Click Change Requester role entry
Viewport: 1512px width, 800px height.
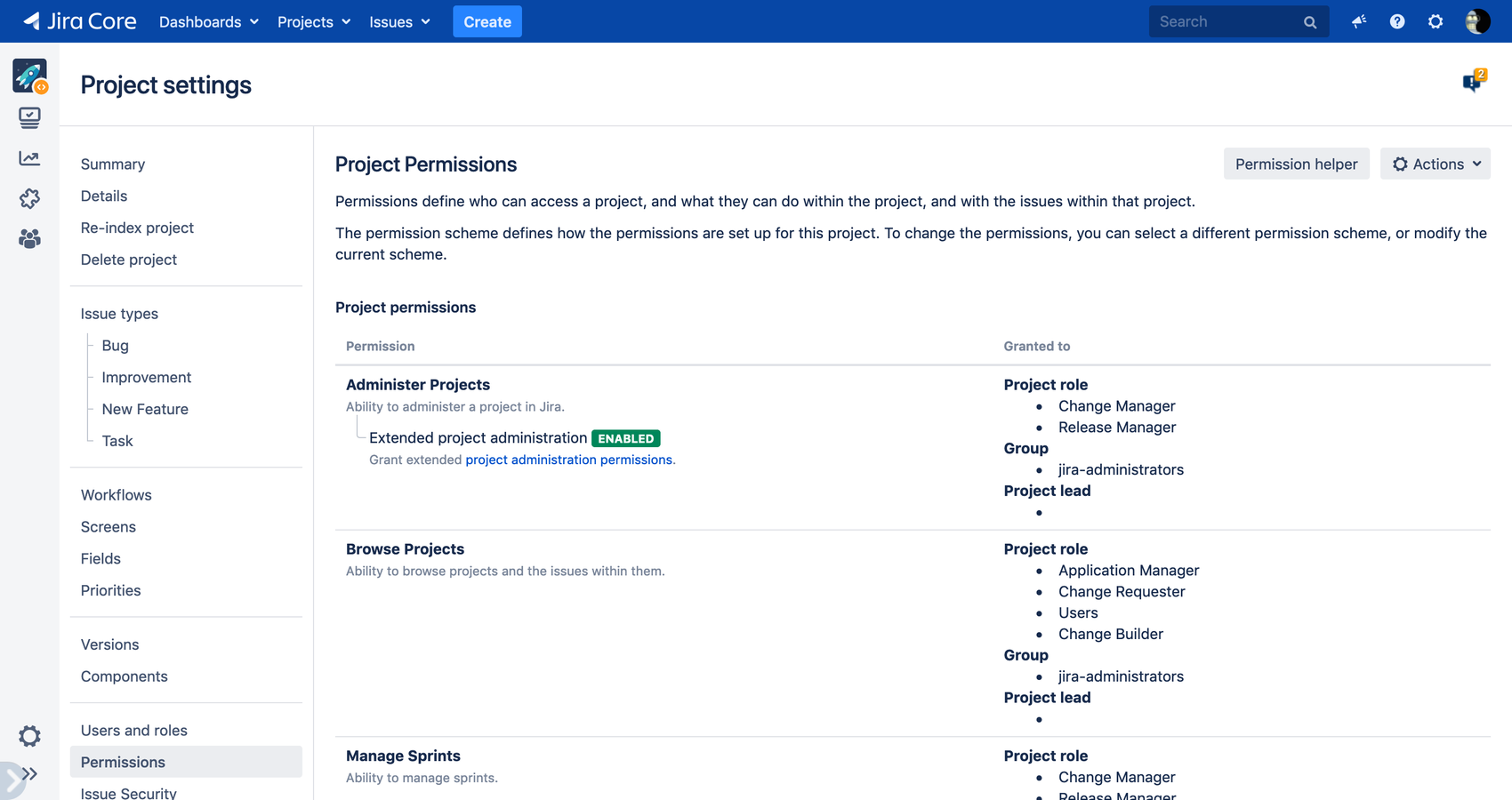[x=1122, y=592]
